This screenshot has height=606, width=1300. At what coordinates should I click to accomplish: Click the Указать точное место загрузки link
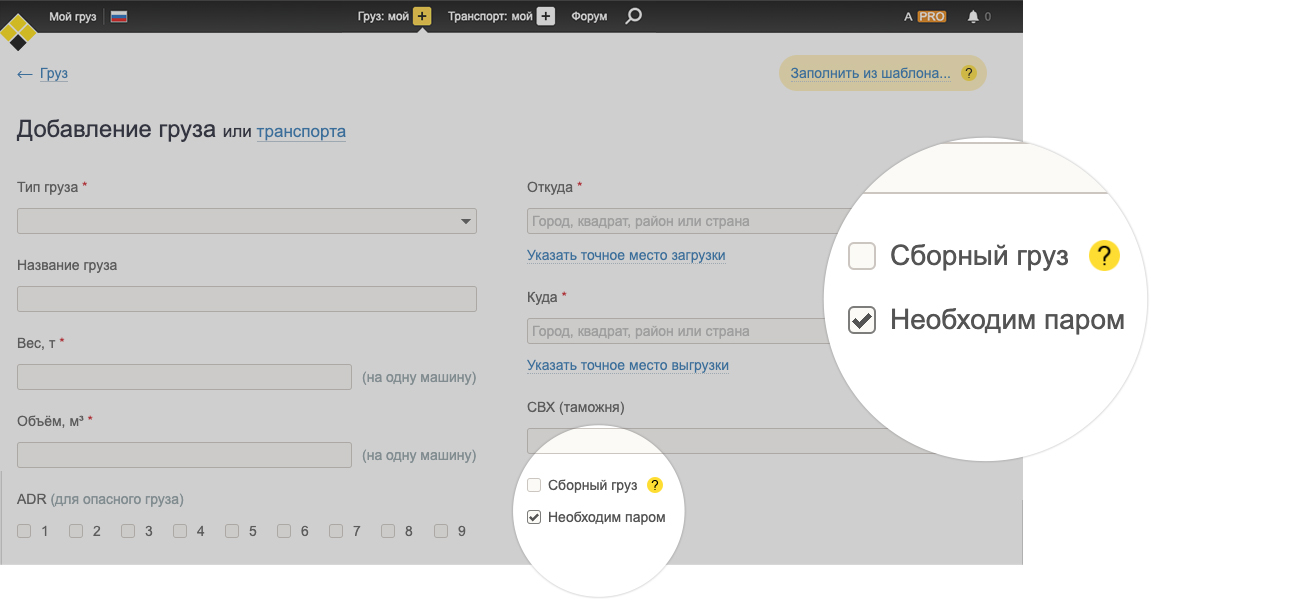point(626,255)
